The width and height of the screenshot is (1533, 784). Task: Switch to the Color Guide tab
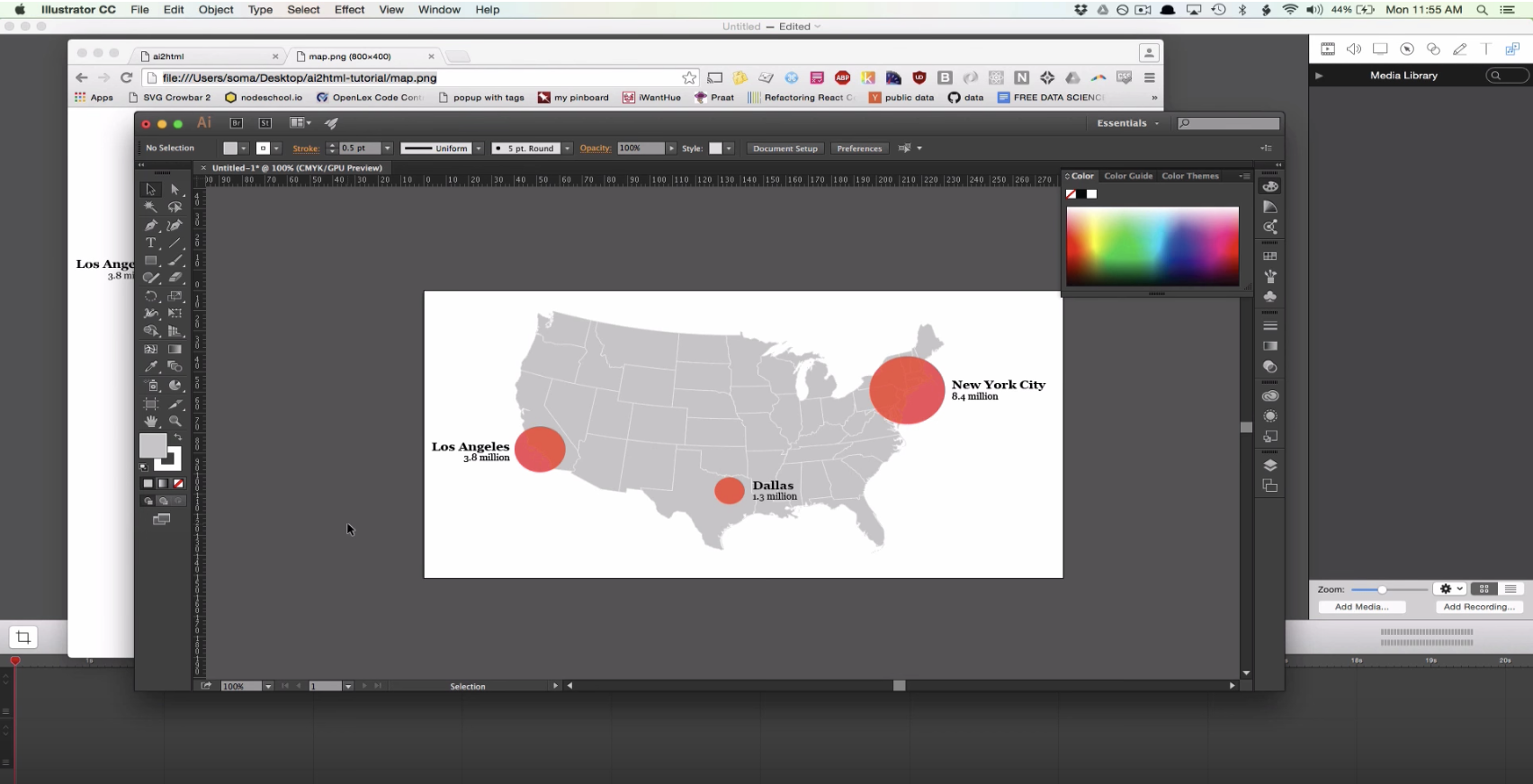(1128, 176)
